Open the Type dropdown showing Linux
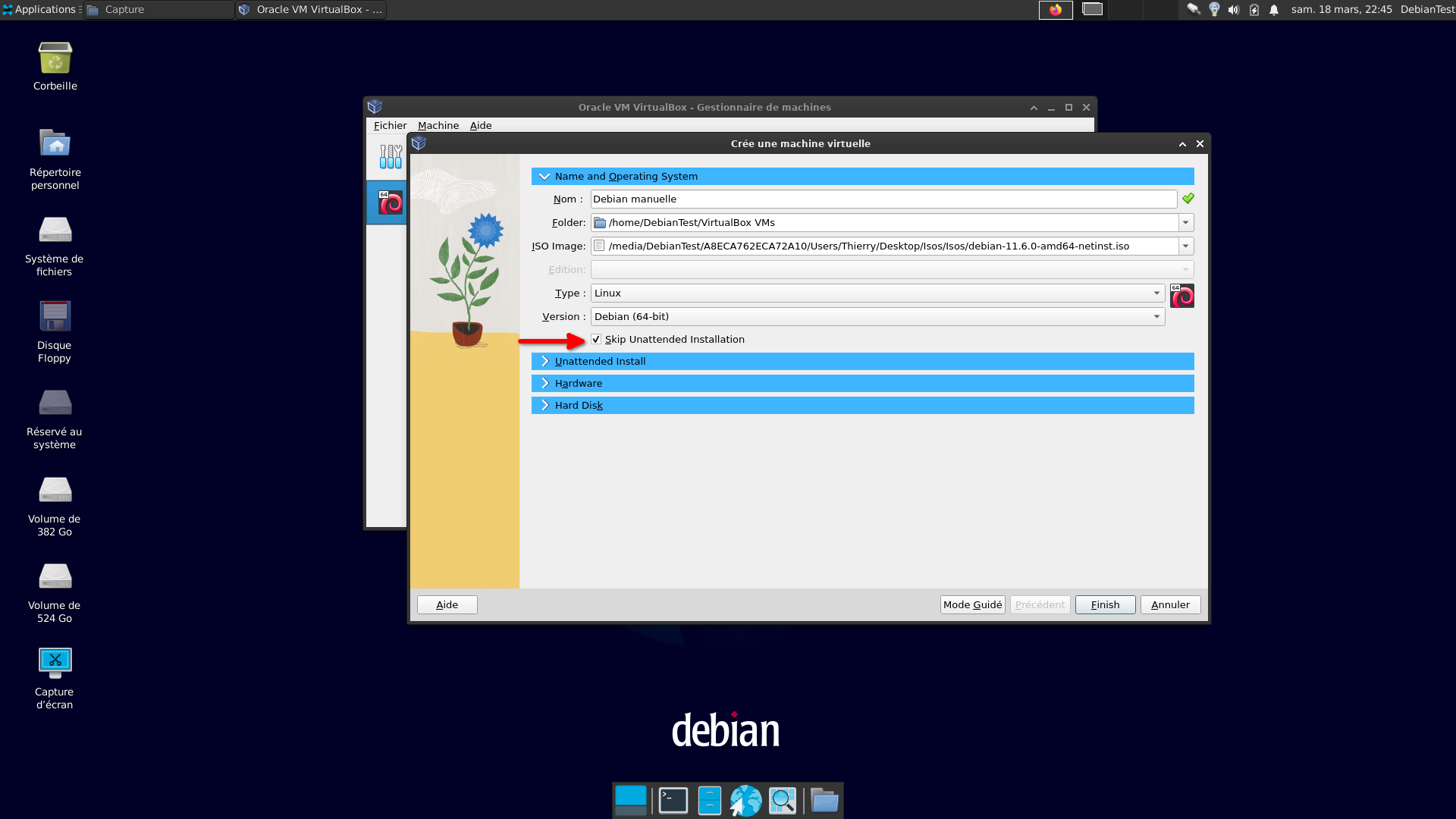1456x819 pixels. [877, 293]
